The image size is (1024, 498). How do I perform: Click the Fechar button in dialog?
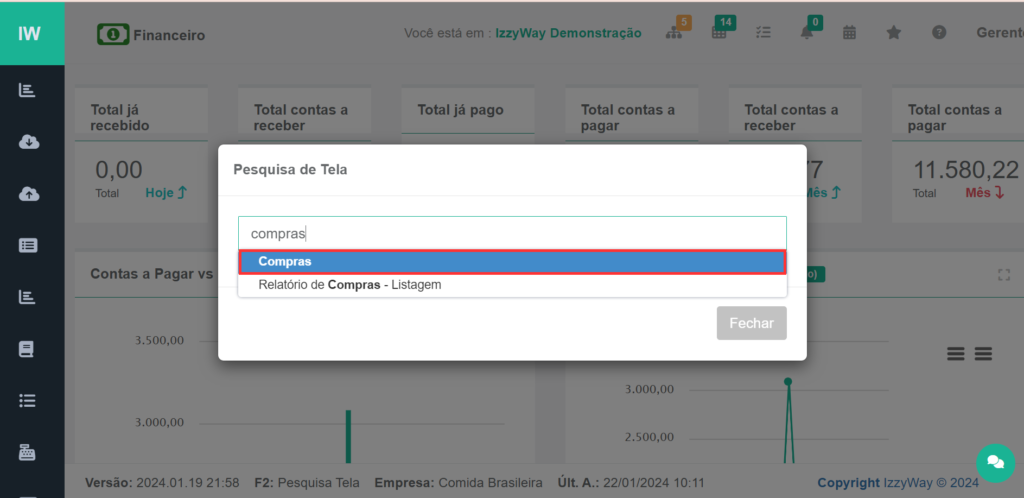(x=751, y=323)
